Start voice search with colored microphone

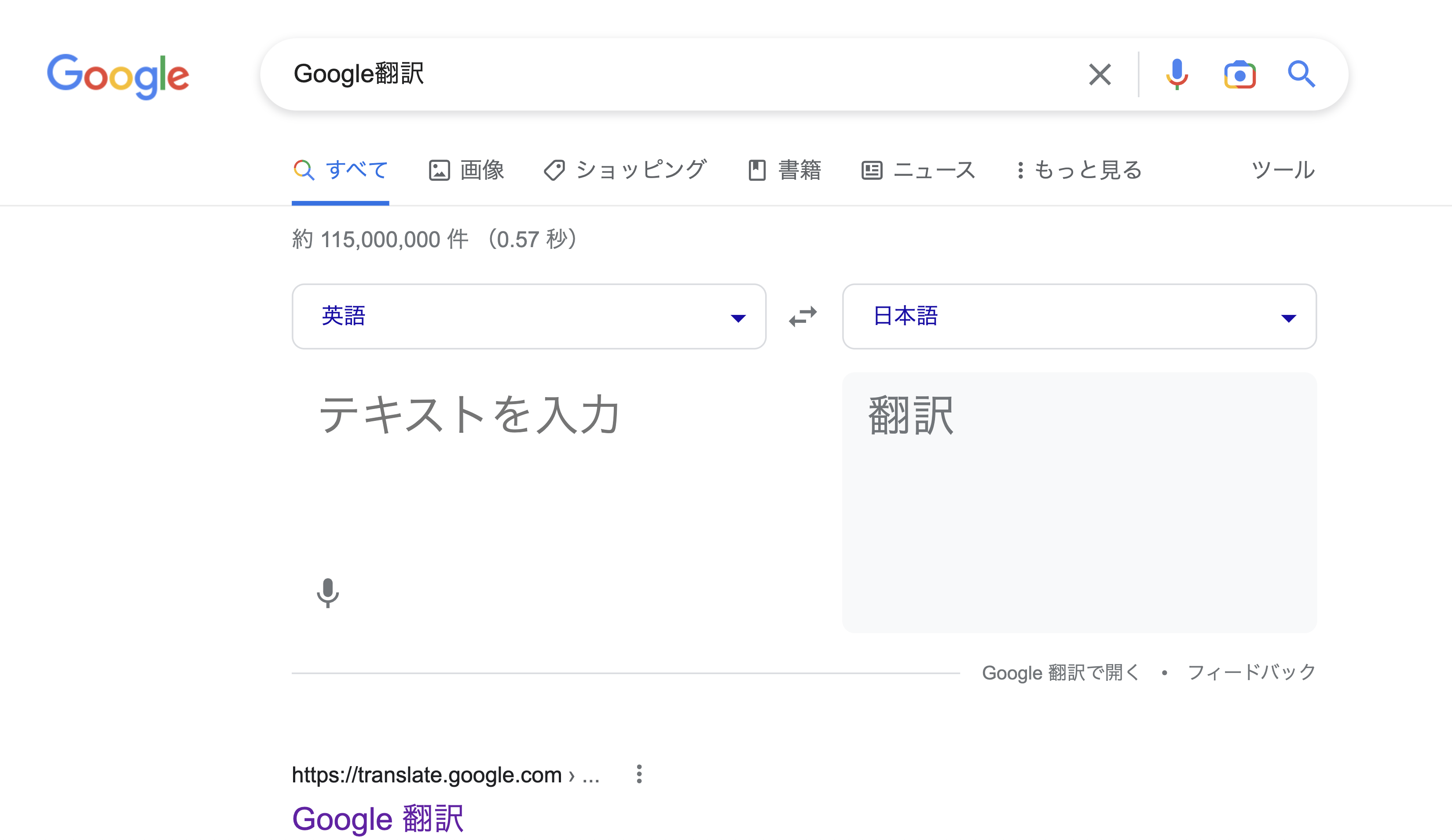click(x=1177, y=74)
